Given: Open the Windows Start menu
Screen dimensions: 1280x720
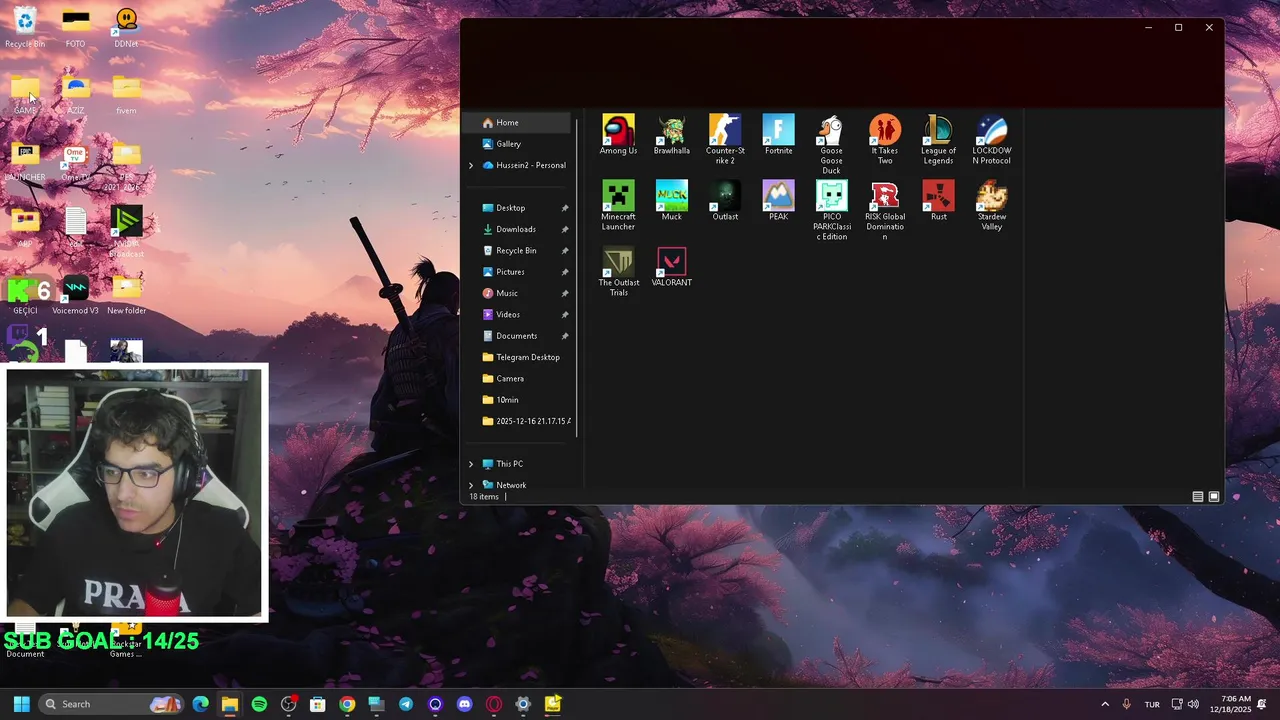Looking at the screenshot, I should point(22,704).
